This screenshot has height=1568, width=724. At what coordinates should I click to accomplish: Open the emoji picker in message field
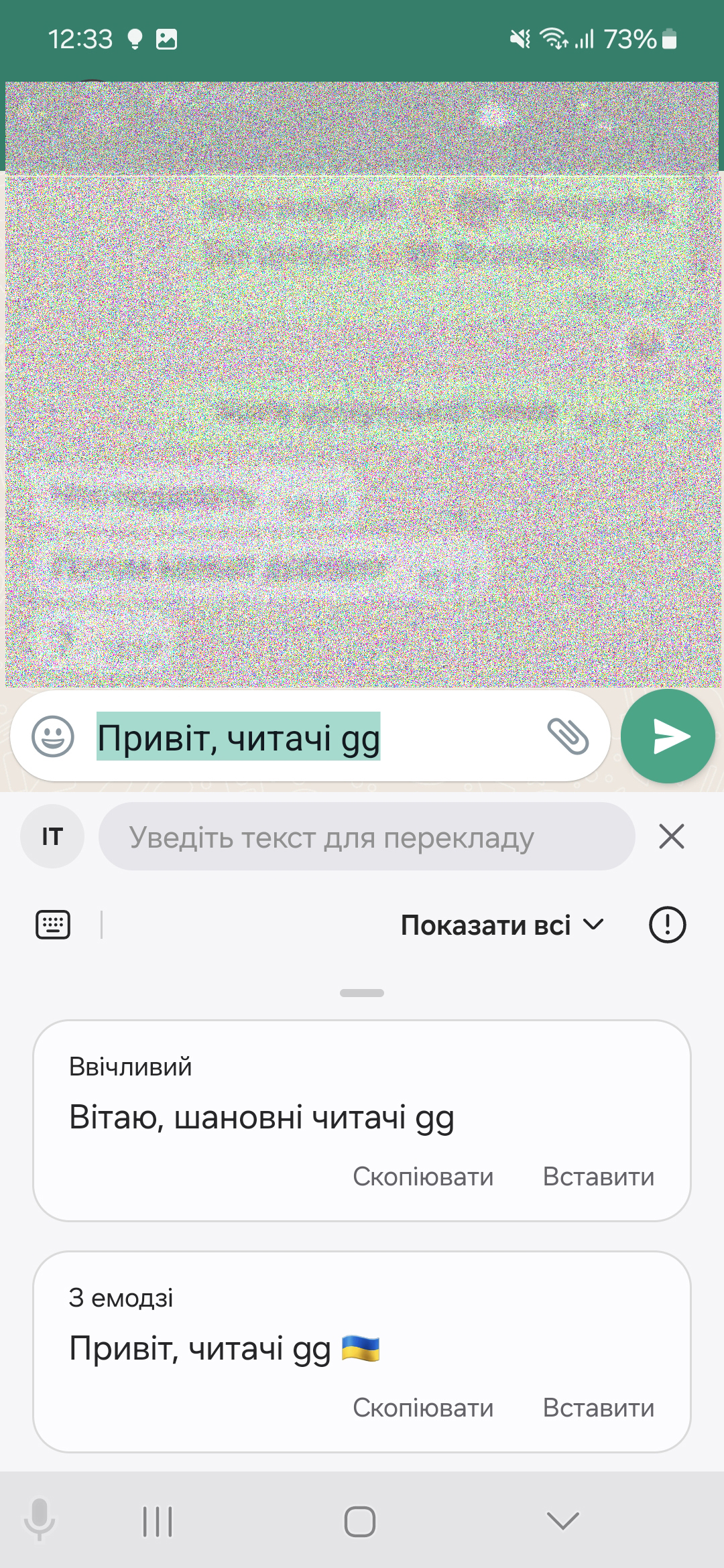(x=53, y=736)
